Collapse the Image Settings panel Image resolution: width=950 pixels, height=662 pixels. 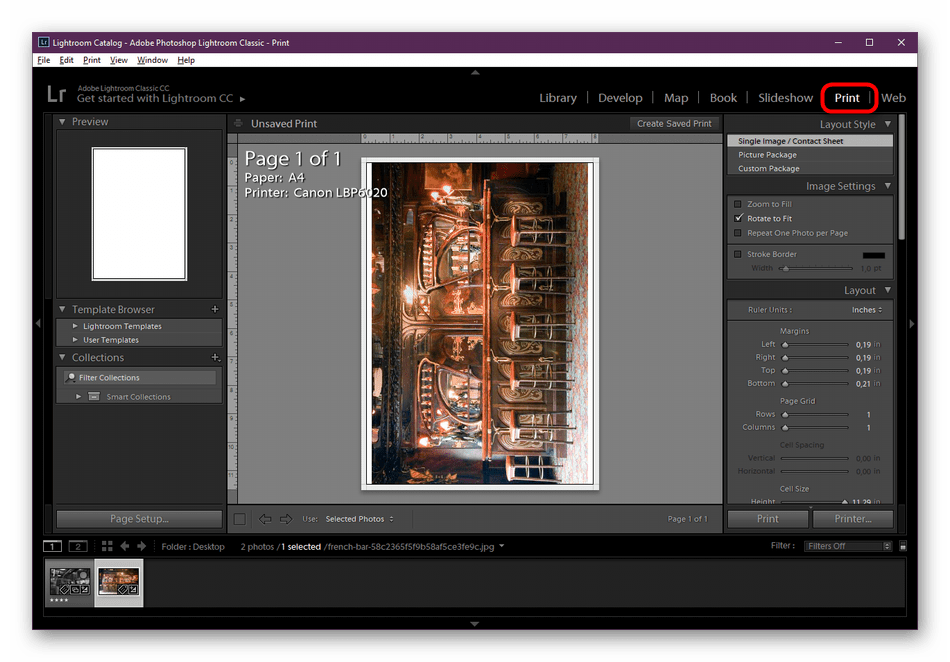pos(888,185)
